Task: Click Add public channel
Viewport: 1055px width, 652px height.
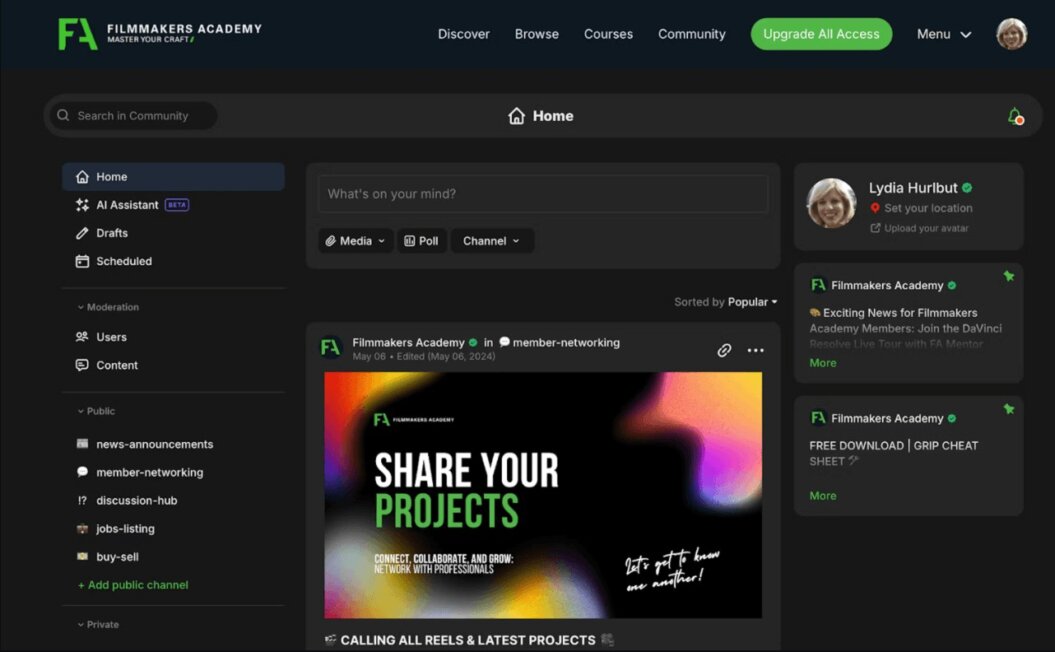Action: [x=133, y=585]
